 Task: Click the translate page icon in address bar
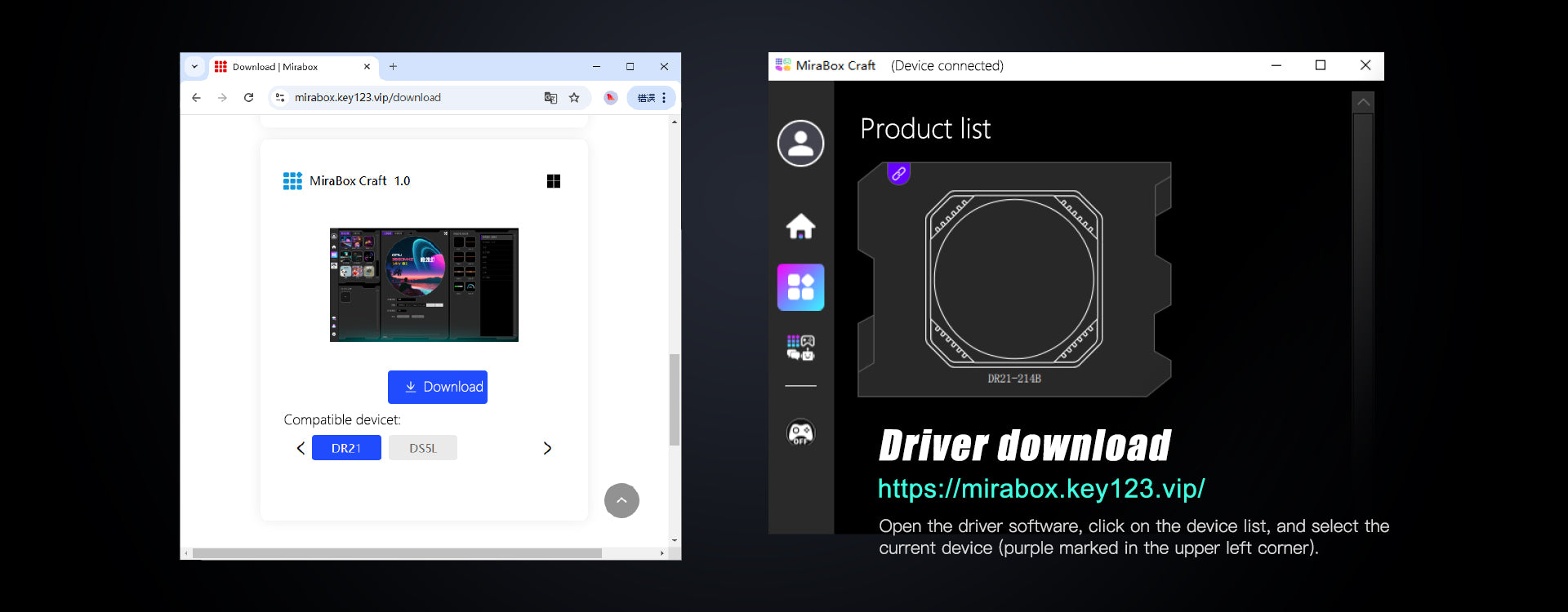pos(550,98)
